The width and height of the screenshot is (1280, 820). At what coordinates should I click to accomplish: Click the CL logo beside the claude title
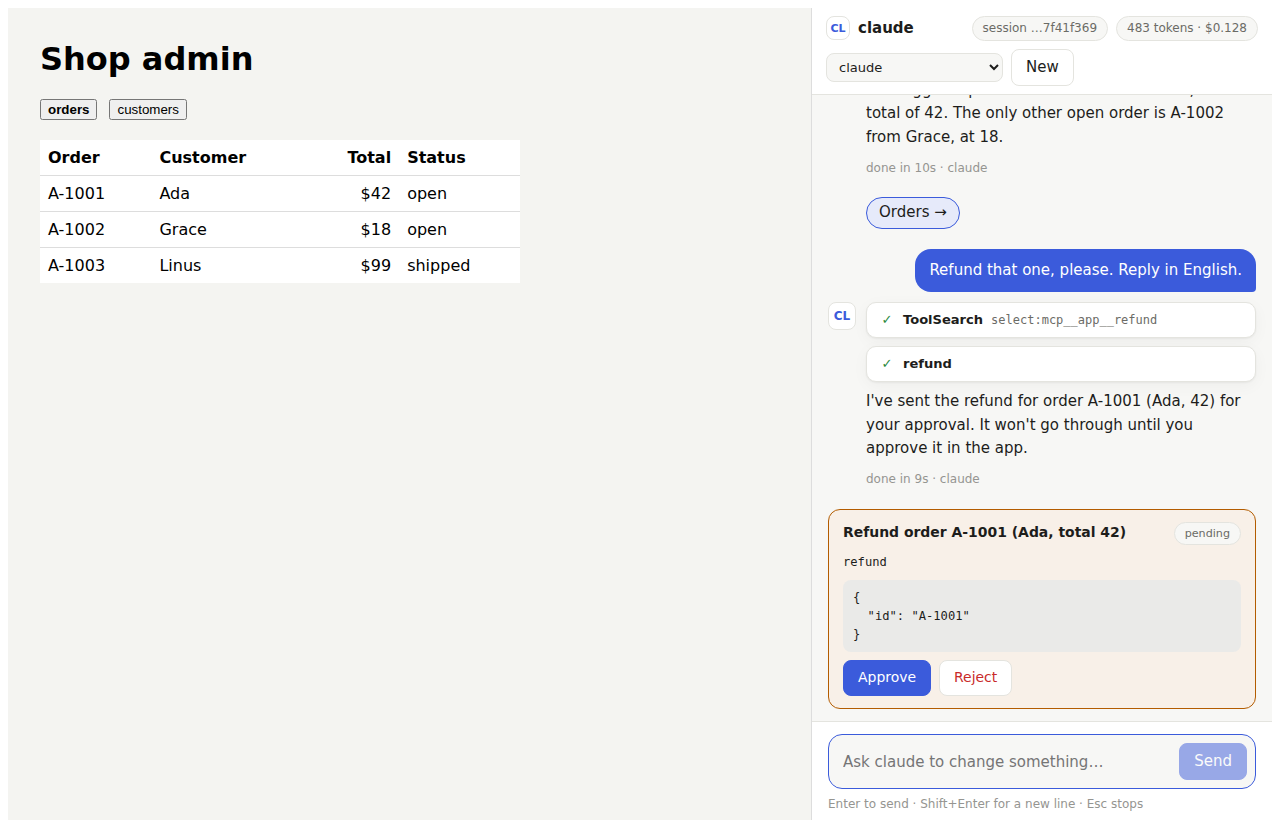click(x=838, y=28)
